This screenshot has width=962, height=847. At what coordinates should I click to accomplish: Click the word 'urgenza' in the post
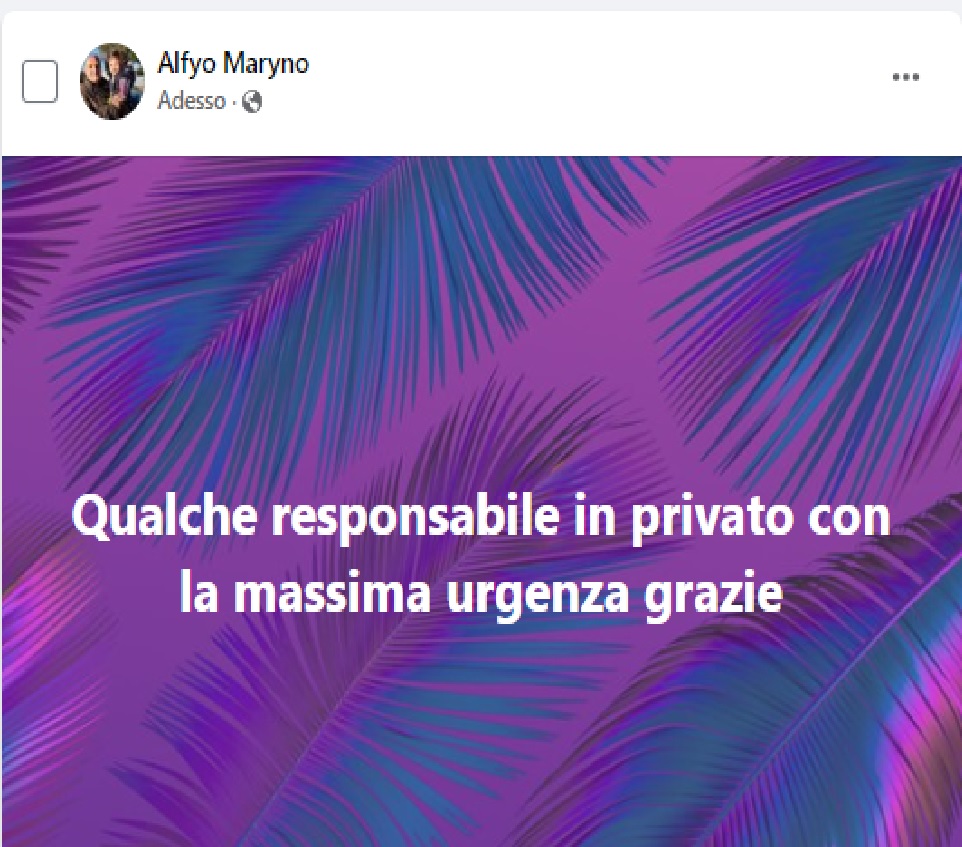pos(537,596)
